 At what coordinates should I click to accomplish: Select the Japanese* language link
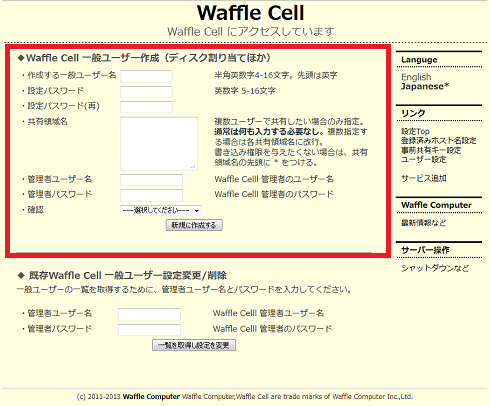[x=425, y=86]
